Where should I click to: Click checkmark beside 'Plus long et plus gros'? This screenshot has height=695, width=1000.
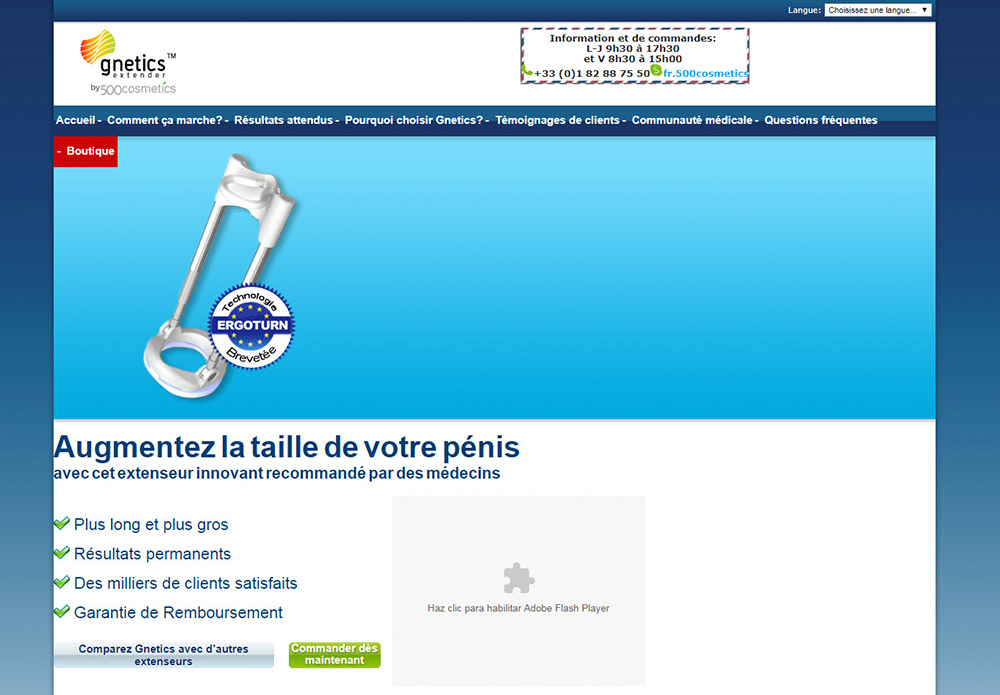[62, 523]
